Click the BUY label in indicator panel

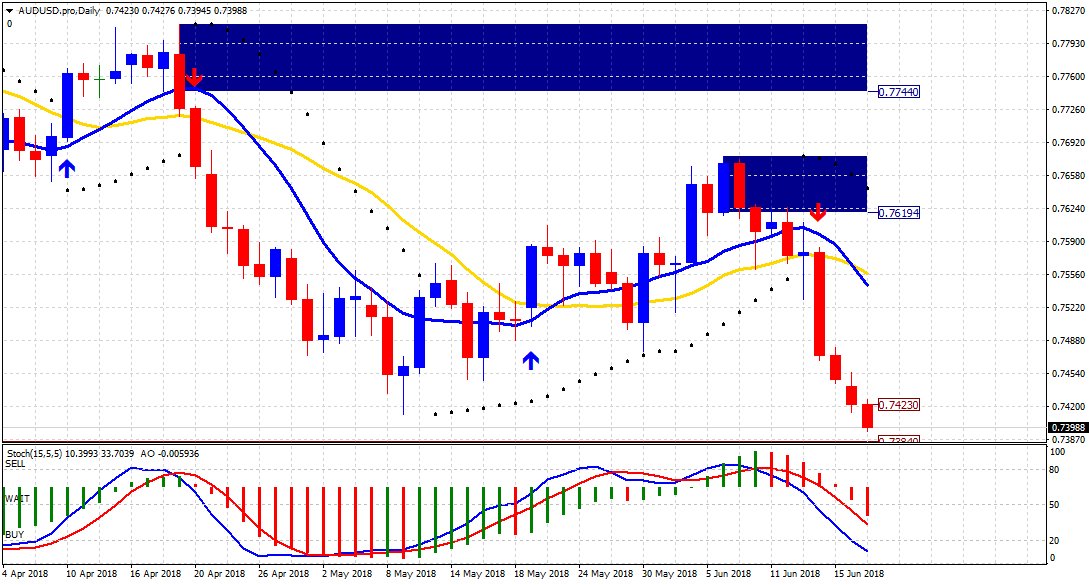(14, 534)
